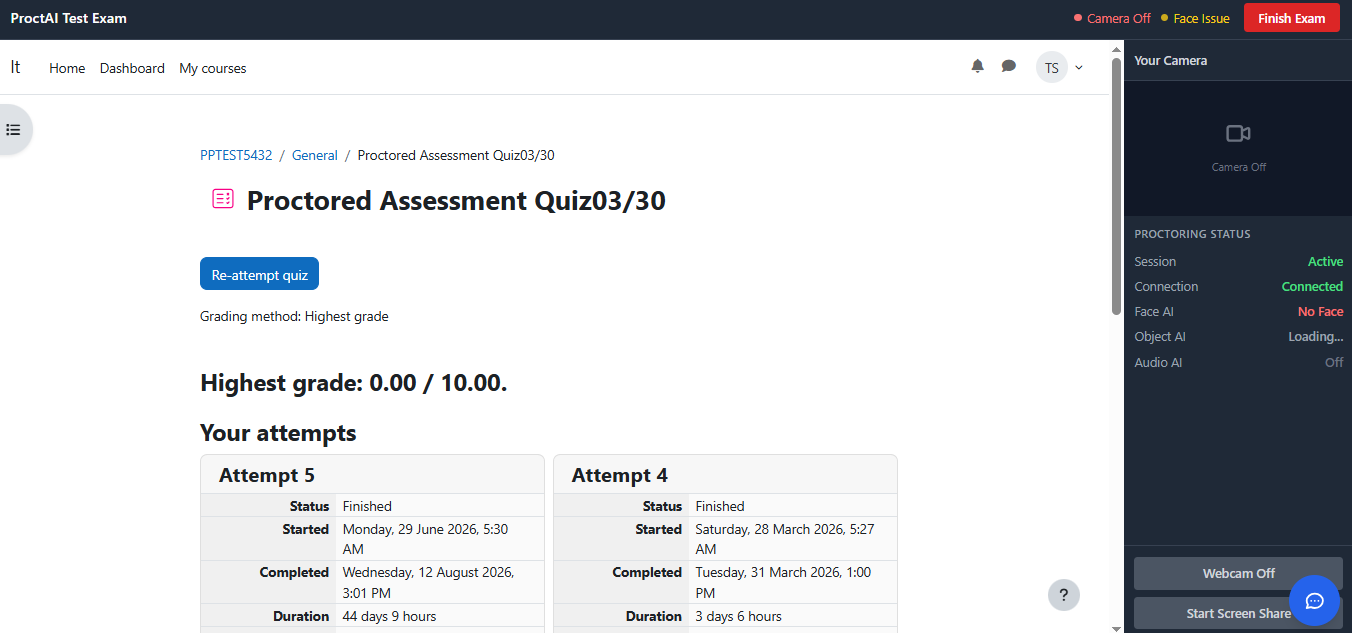Click the 'Active' session status value
1352x633 pixels.
1325,261
